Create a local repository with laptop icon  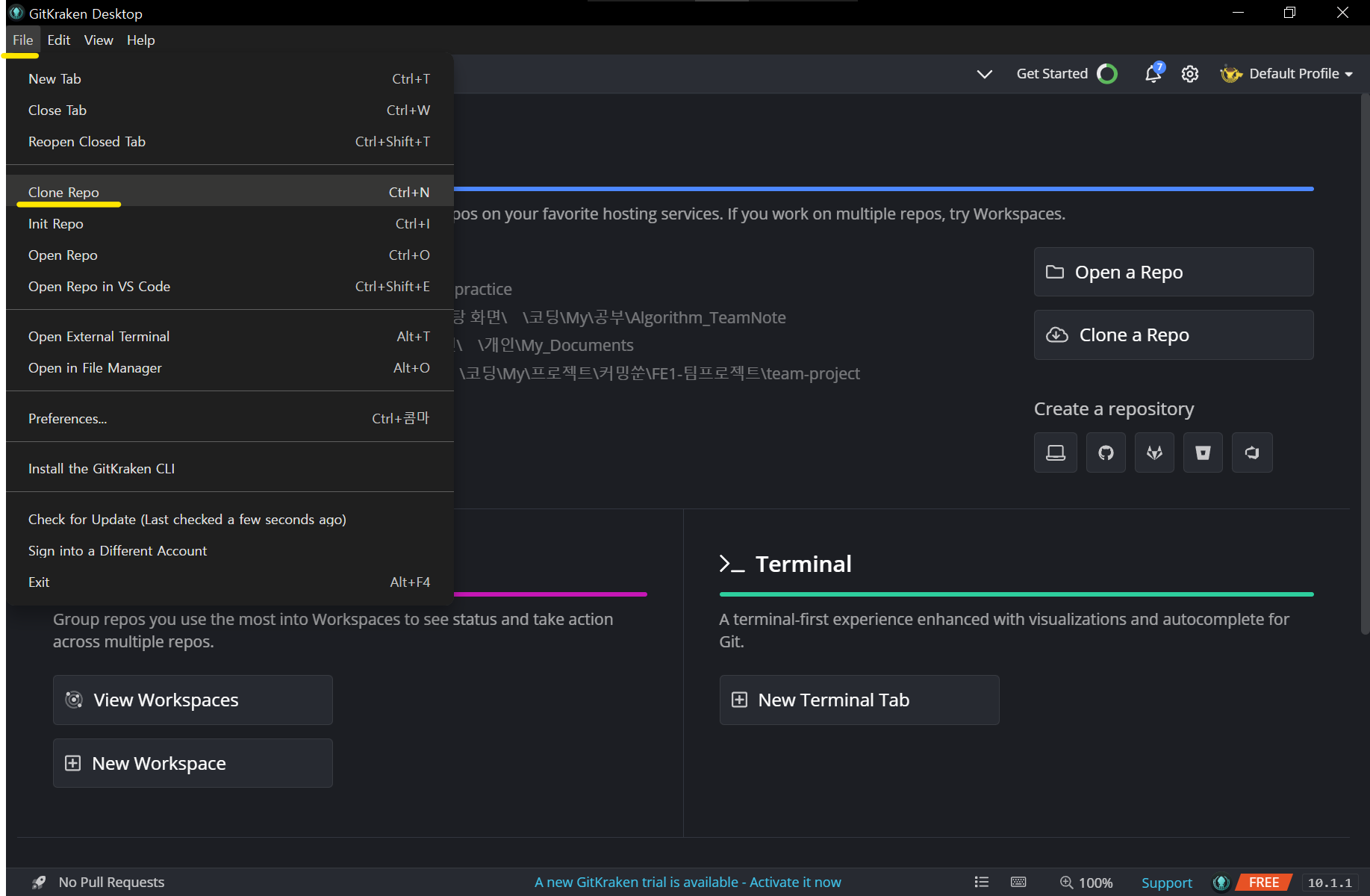[x=1056, y=452]
